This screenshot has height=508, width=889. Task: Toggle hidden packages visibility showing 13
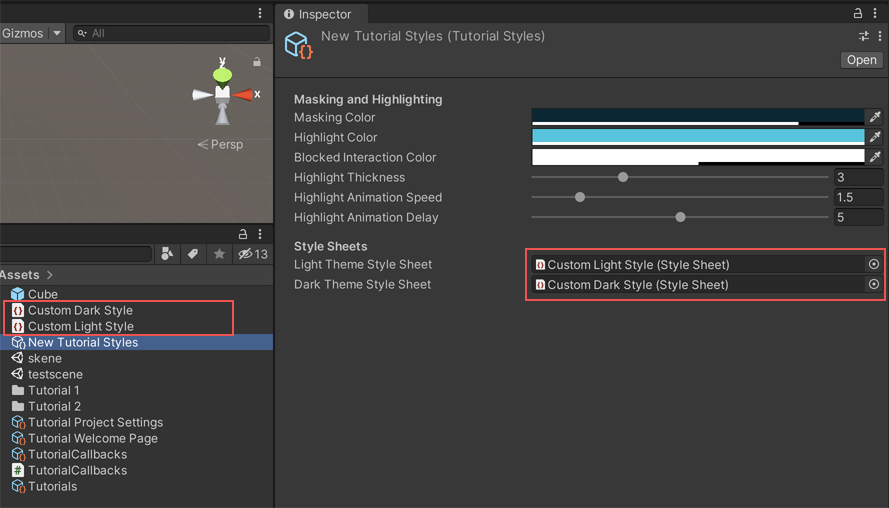(253, 254)
